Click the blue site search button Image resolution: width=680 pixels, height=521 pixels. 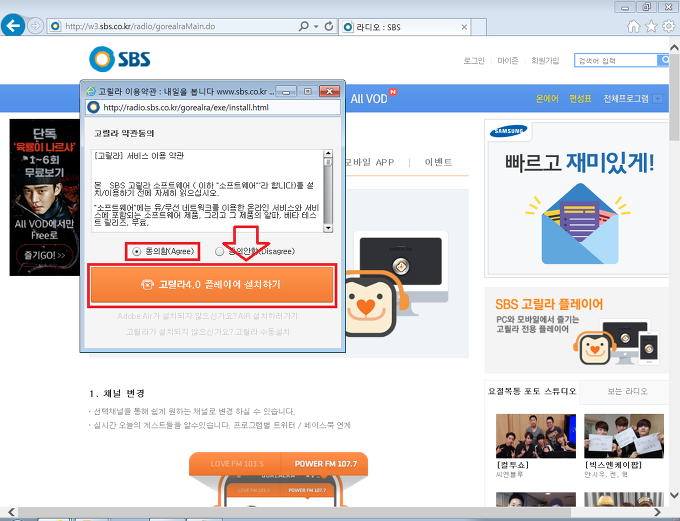tap(664, 60)
